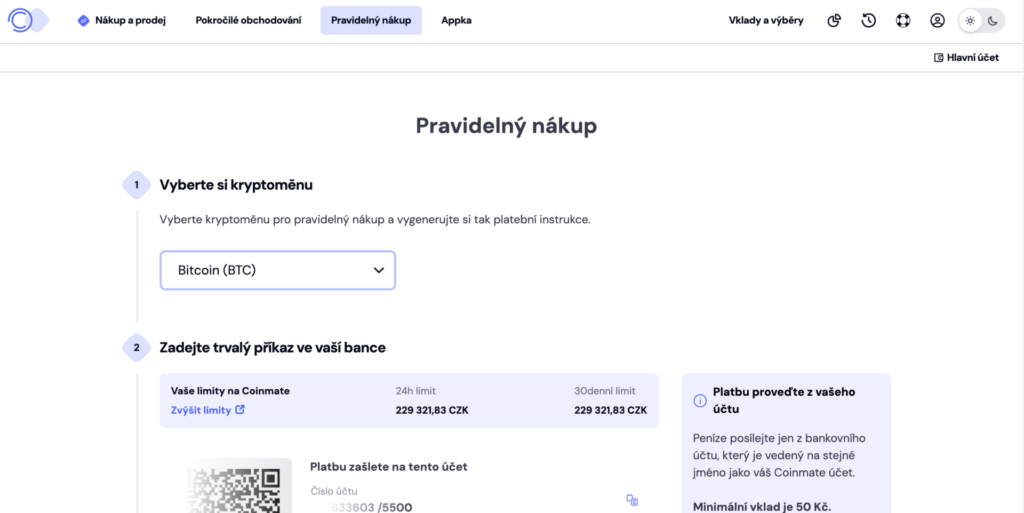Open the Appka navigation item
Screen dimensions: 1024x513
click(456, 20)
